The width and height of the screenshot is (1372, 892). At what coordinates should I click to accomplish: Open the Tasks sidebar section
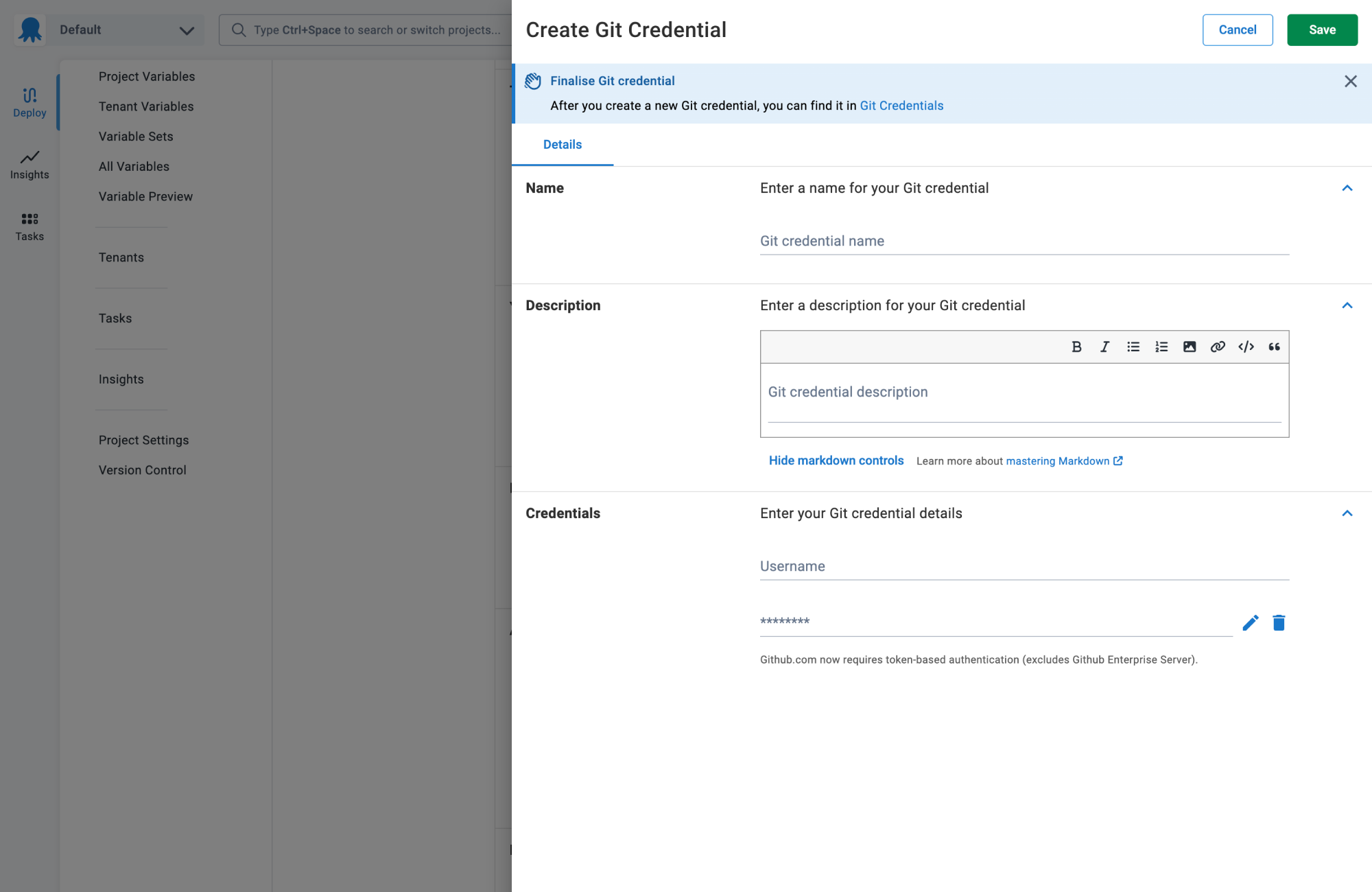[29, 226]
